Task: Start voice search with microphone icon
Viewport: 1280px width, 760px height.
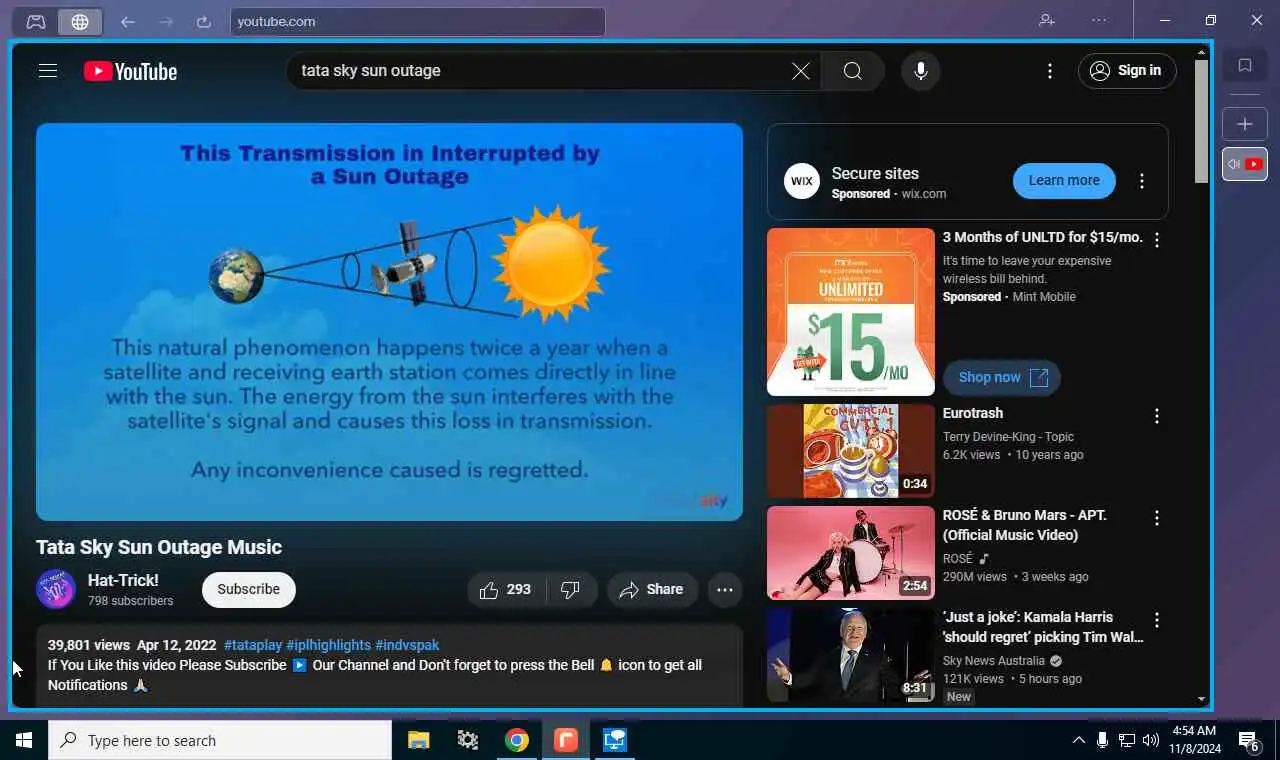Action: pyautogui.click(x=921, y=71)
